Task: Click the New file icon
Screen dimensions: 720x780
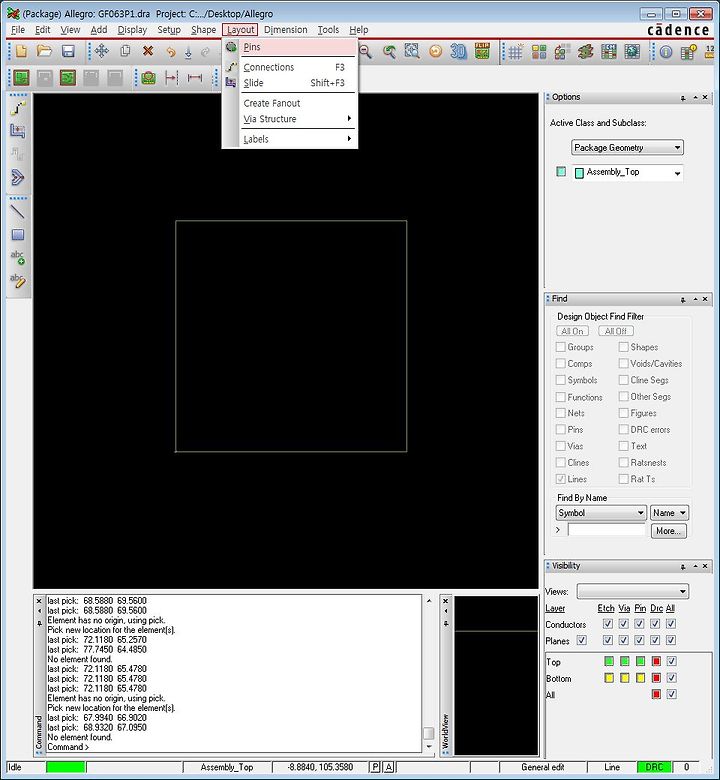Action: [21, 51]
